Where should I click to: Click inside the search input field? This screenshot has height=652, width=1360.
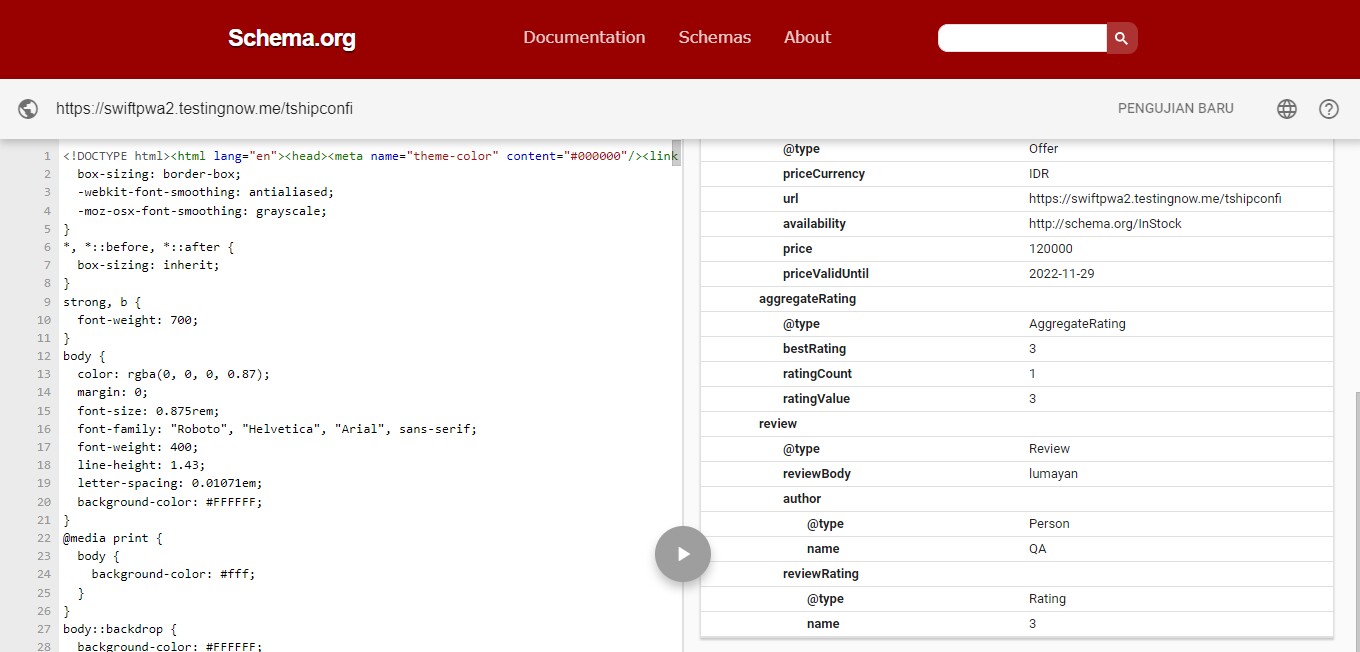(x=1022, y=37)
